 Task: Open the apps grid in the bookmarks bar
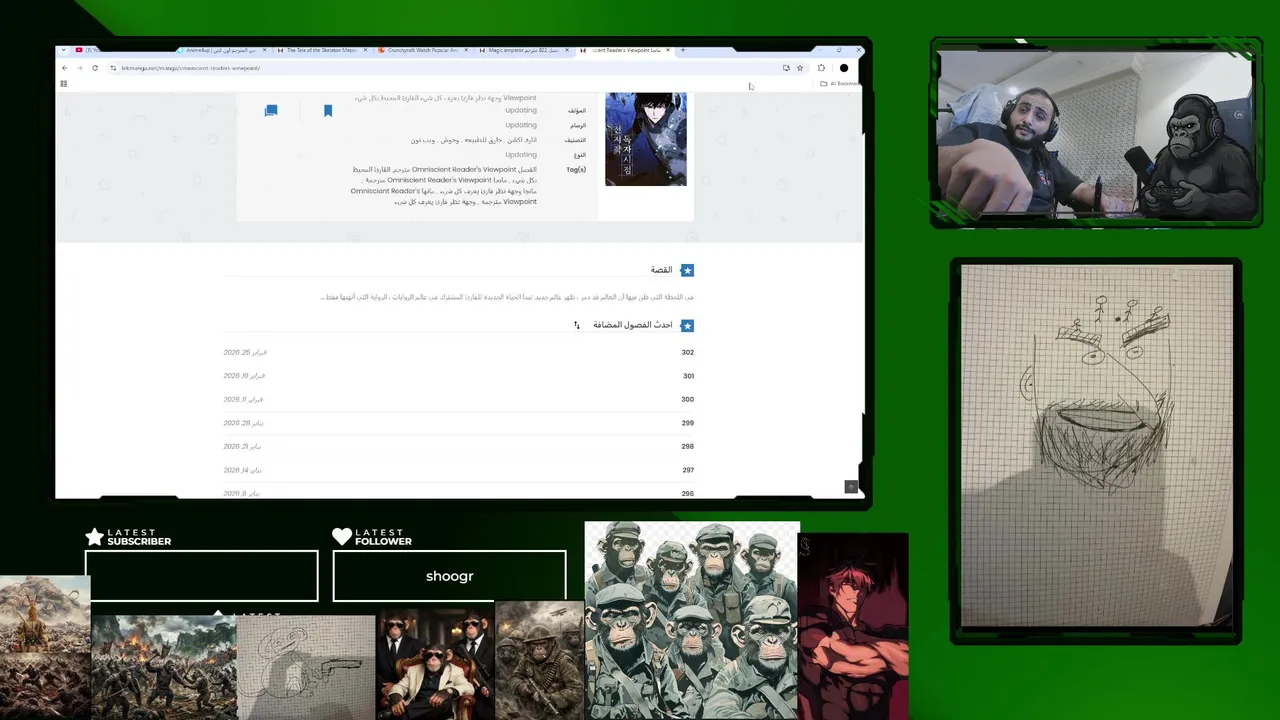64,84
